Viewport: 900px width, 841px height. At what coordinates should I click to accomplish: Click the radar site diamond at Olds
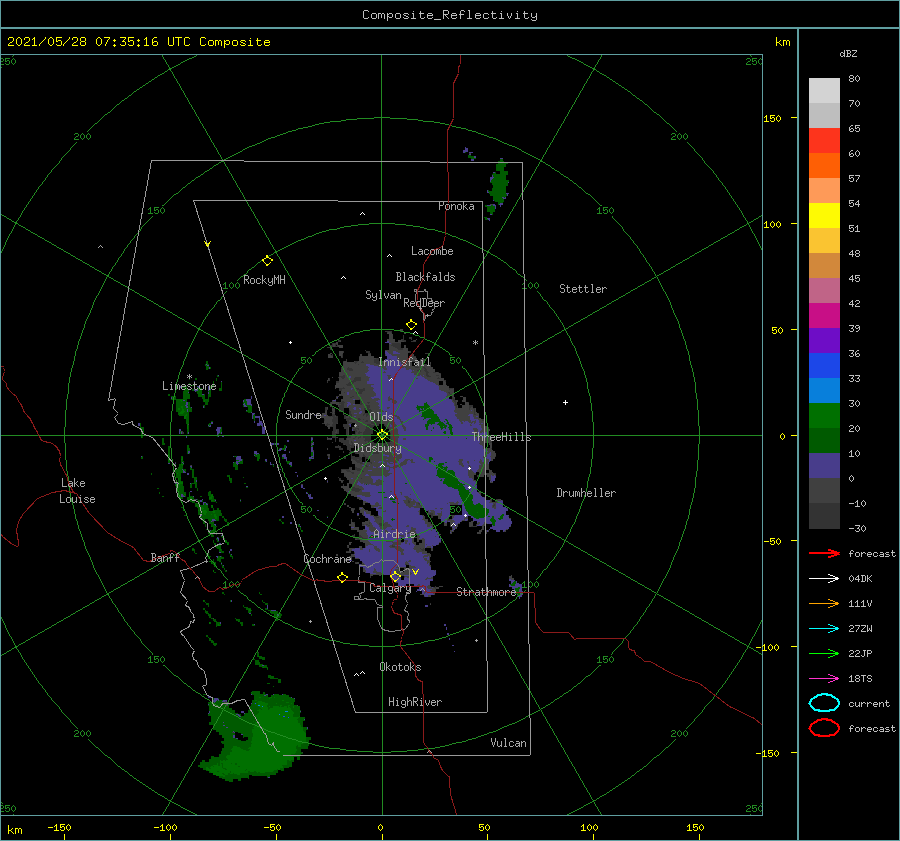[x=382, y=435]
